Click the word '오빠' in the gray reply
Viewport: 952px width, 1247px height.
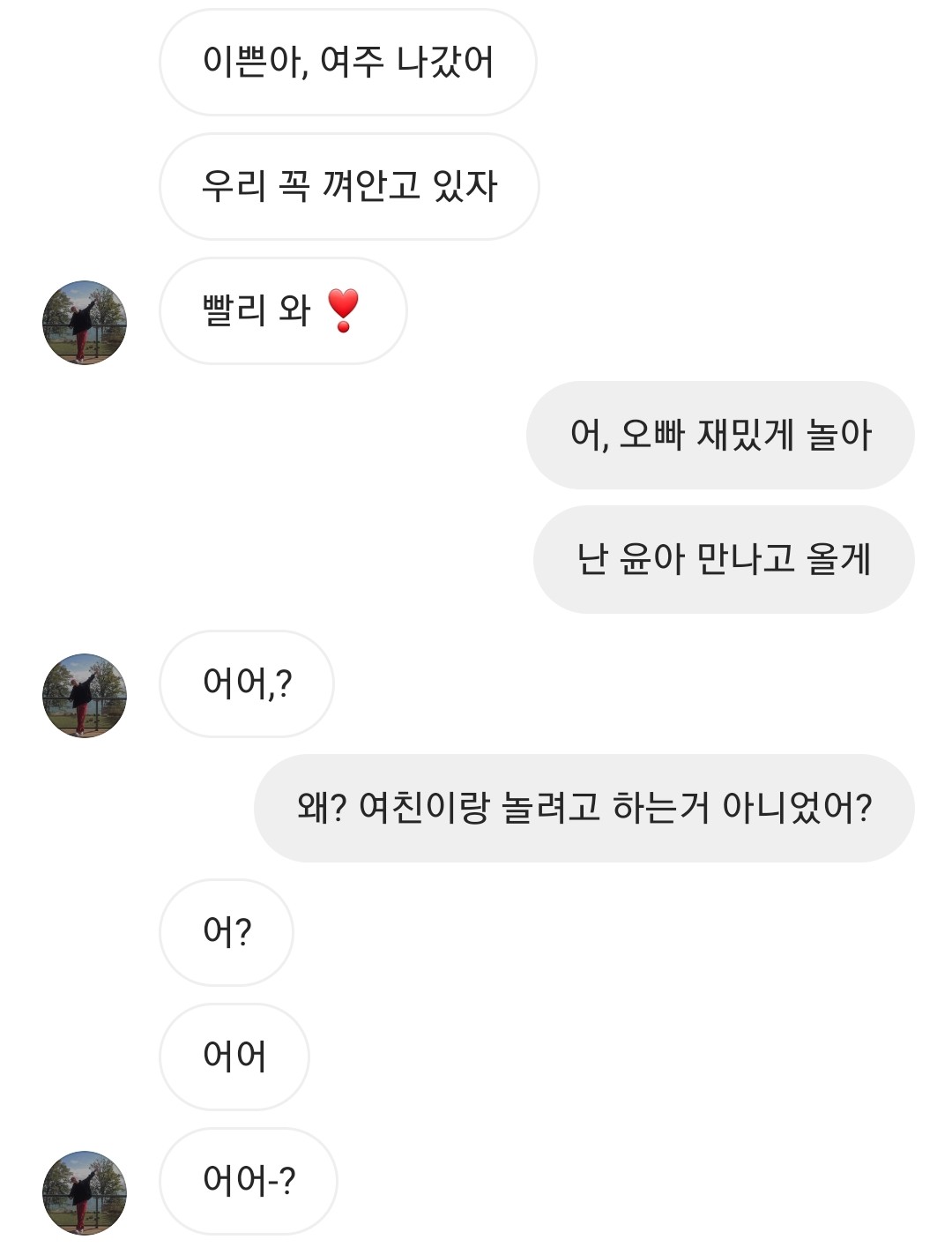coord(652,435)
